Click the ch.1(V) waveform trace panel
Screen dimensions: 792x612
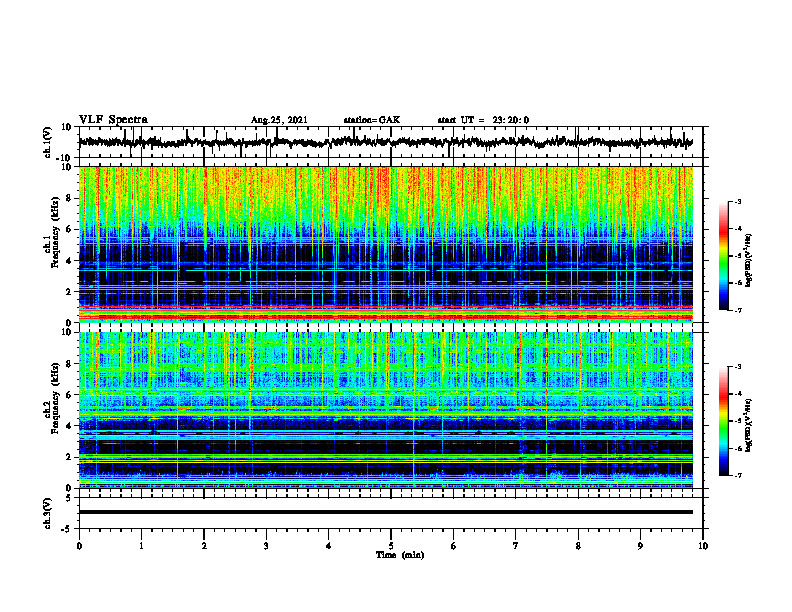[390, 142]
